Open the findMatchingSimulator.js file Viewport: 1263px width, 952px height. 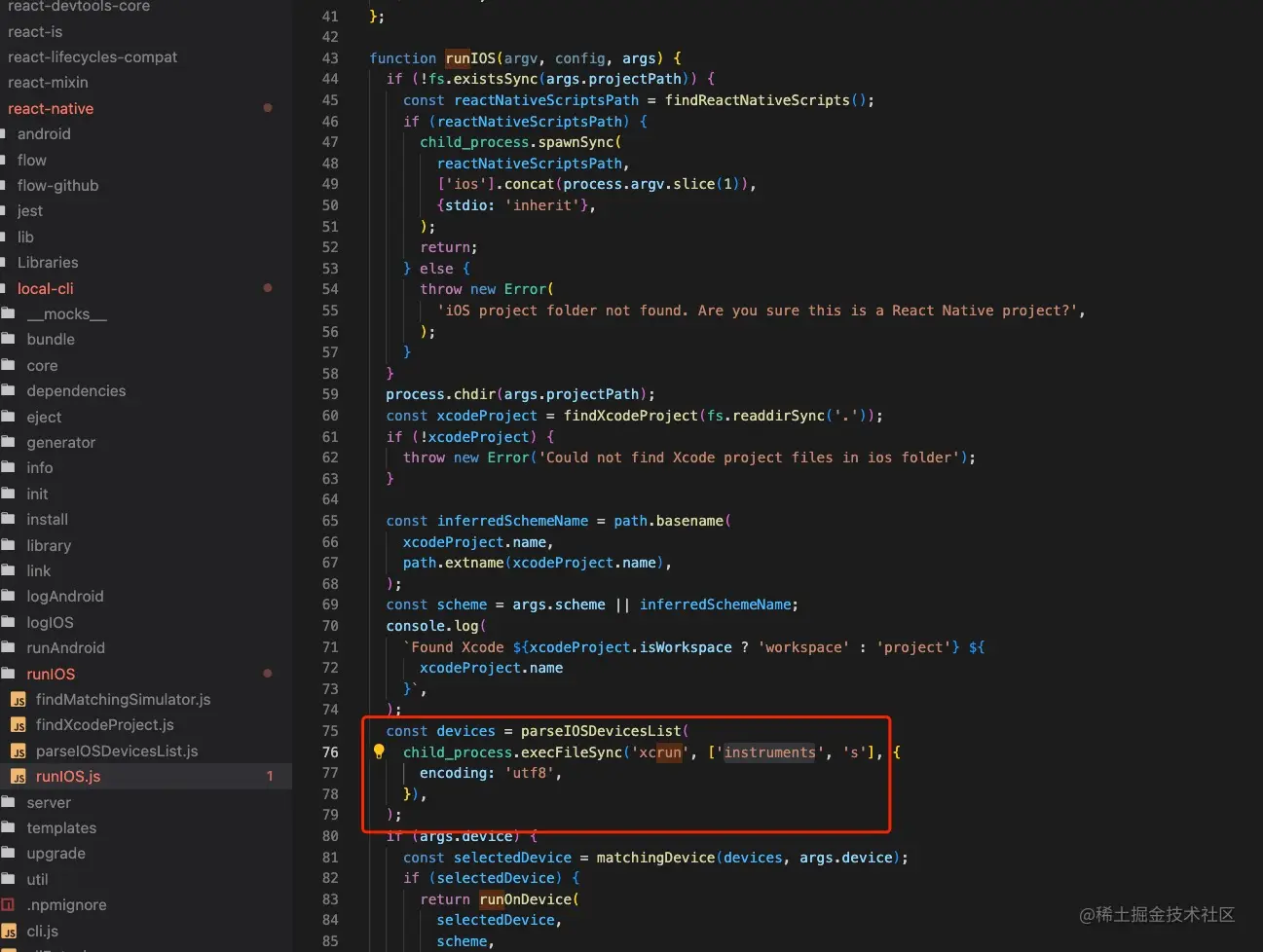[123, 700]
